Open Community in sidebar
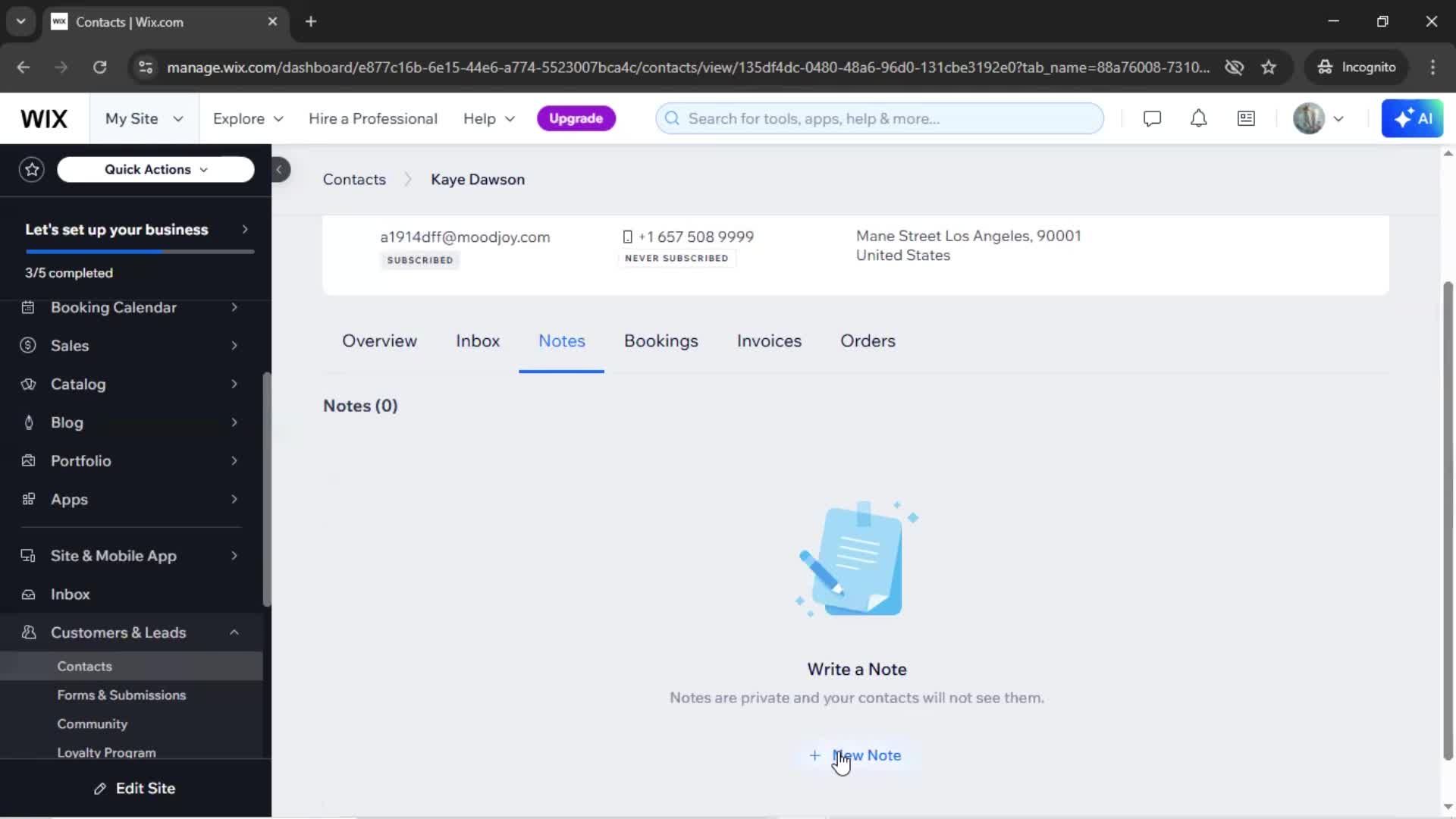This screenshot has height=819, width=1456. [x=93, y=724]
